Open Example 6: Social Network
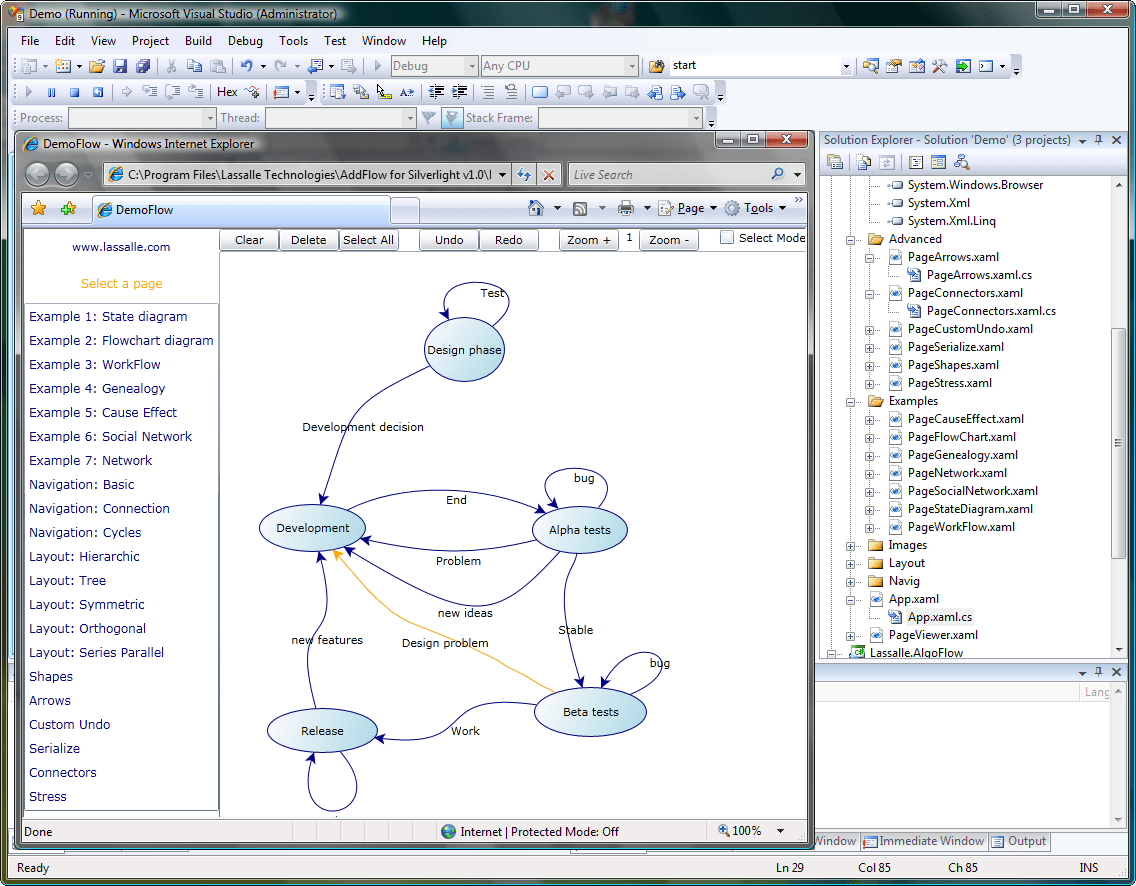The height and width of the screenshot is (886, 1136). 110,436
